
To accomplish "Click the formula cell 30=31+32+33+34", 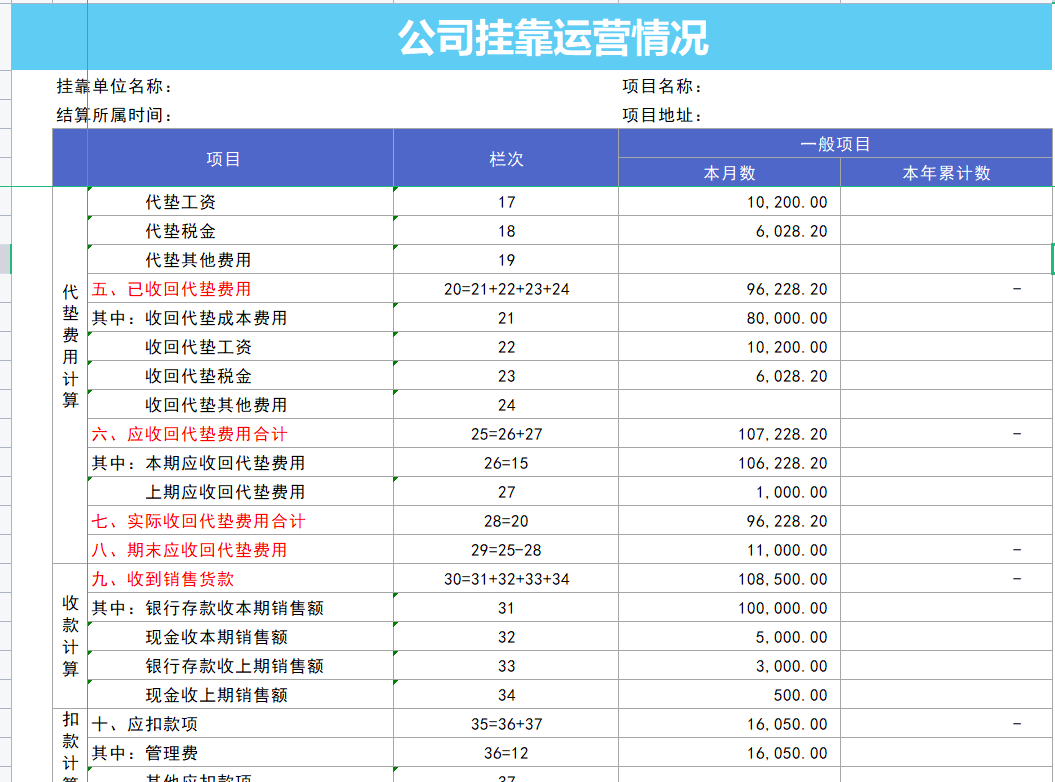I will pos(506,578).
